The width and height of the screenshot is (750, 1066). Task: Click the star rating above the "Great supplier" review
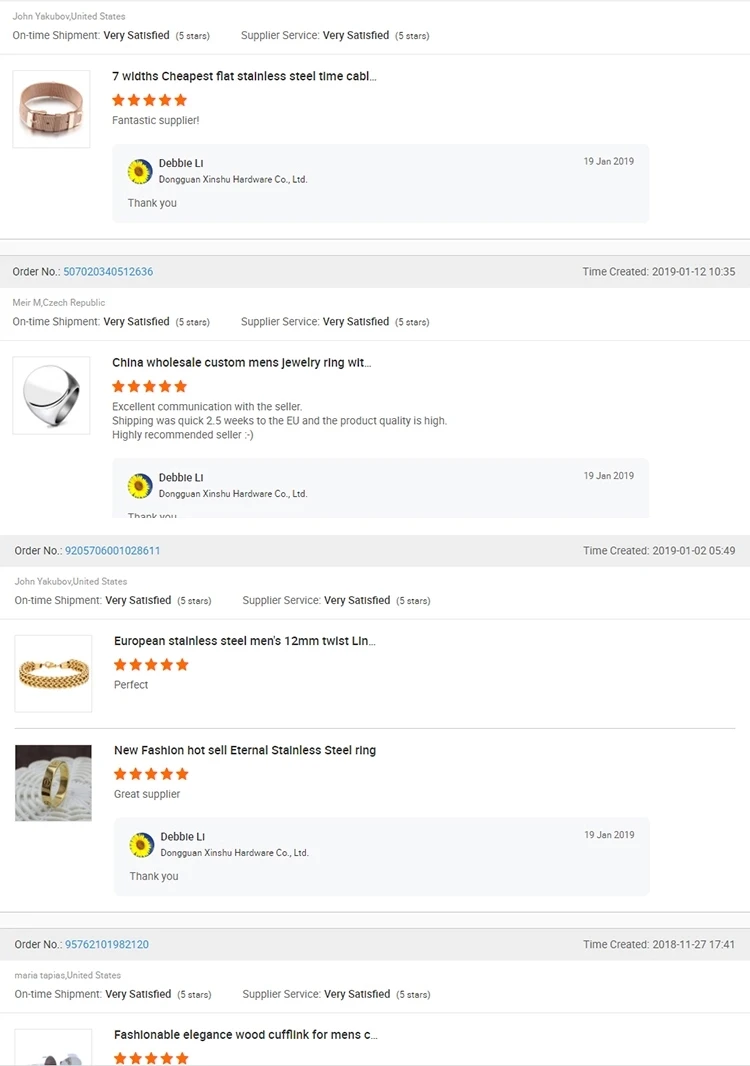(x=151, y=774)
